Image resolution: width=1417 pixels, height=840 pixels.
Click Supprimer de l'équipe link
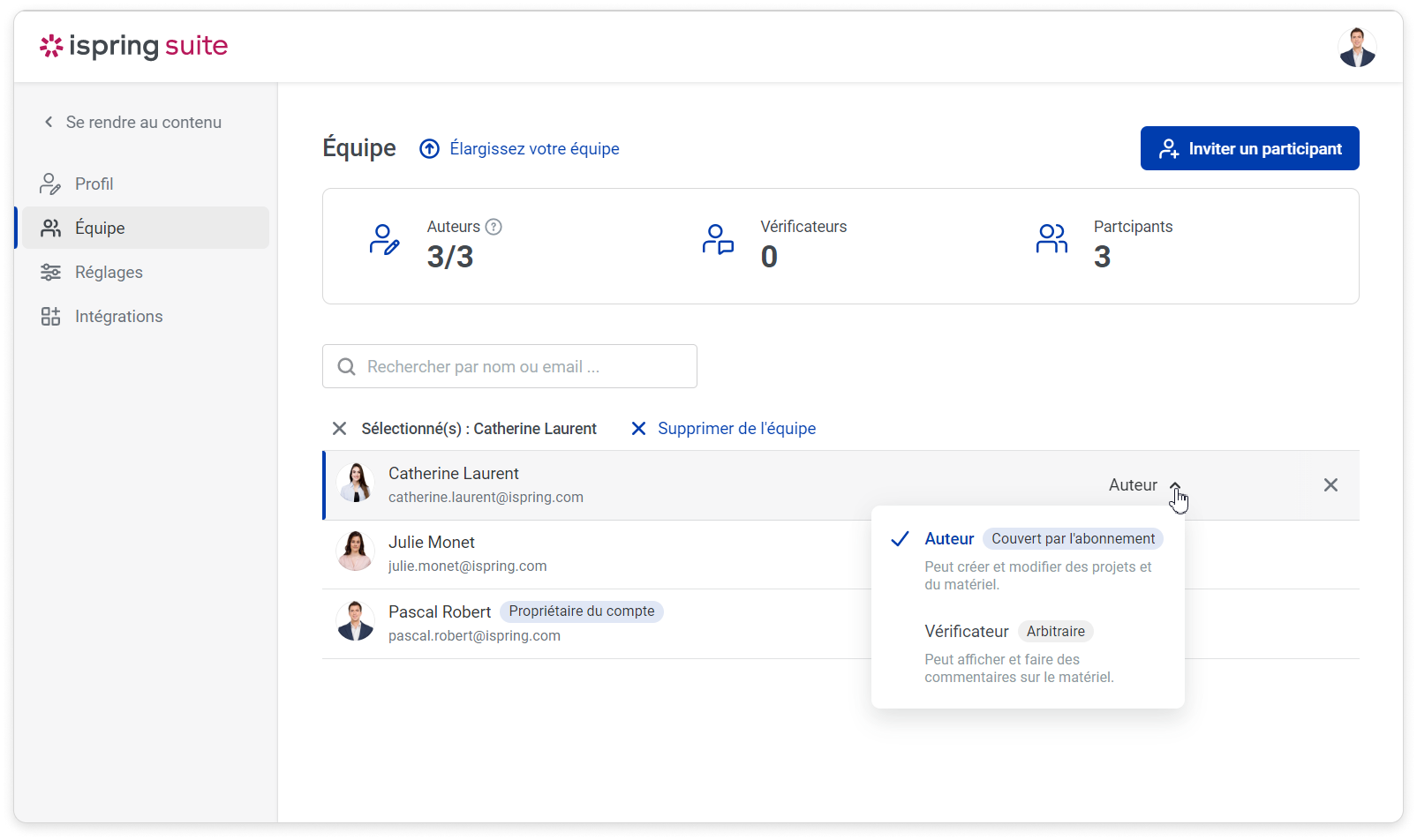735,429
